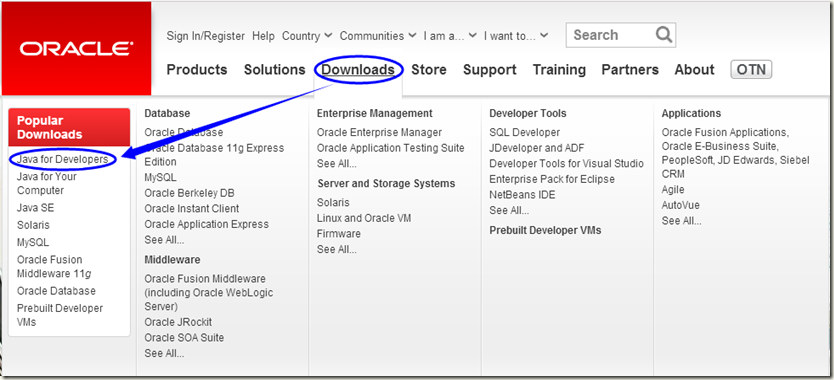Click the Popular Downloads header

coord(69,127)
